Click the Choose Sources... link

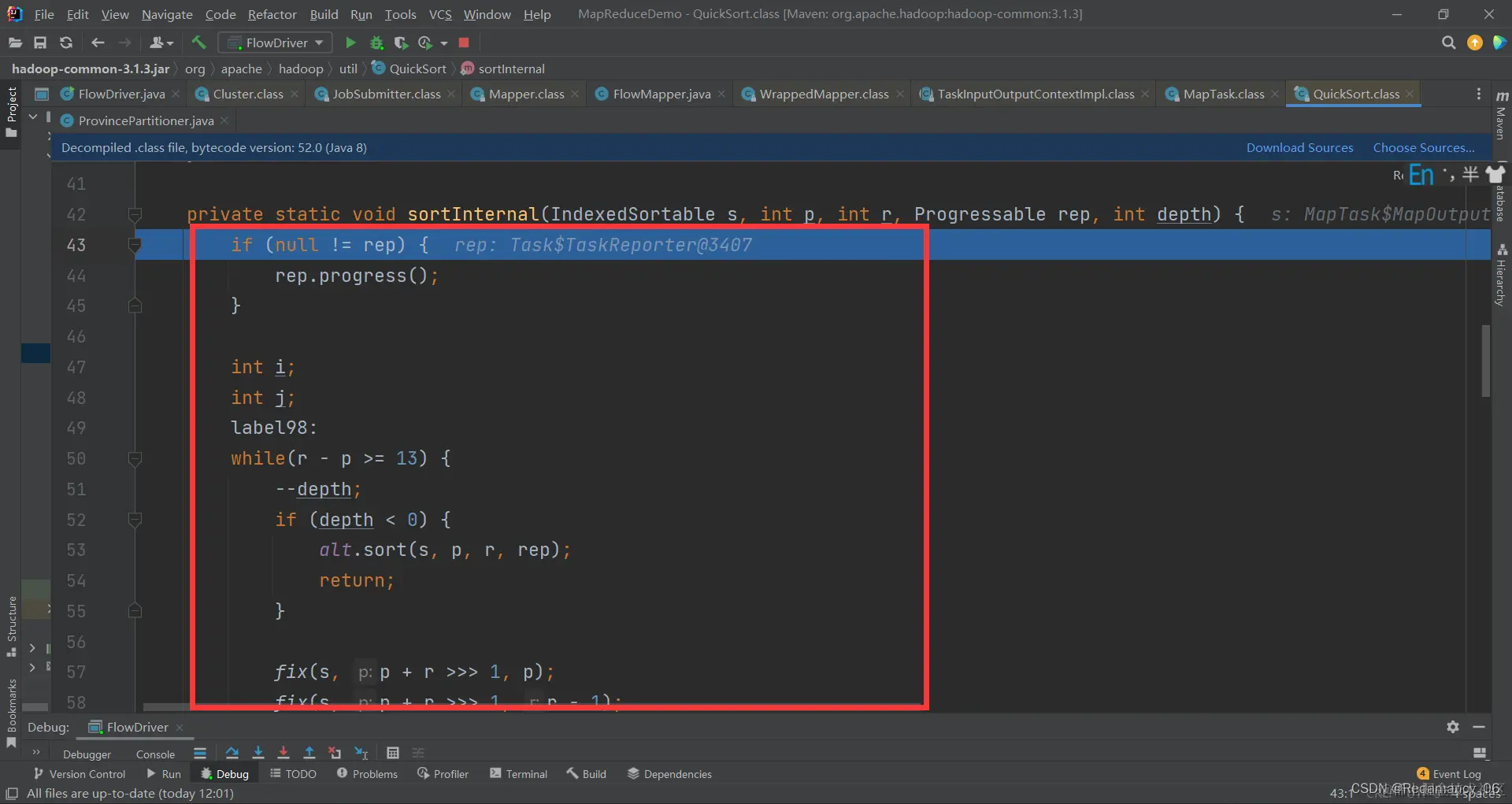(x=1424, y=147)
